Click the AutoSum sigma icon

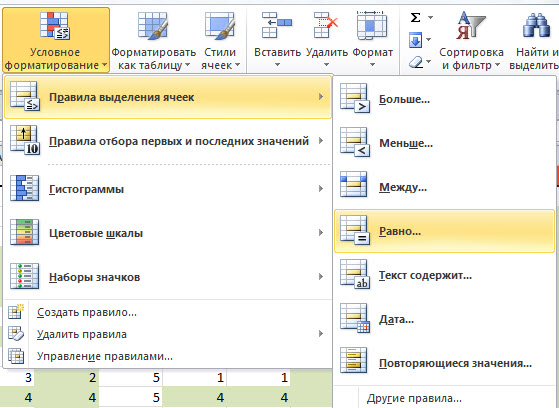415,17
